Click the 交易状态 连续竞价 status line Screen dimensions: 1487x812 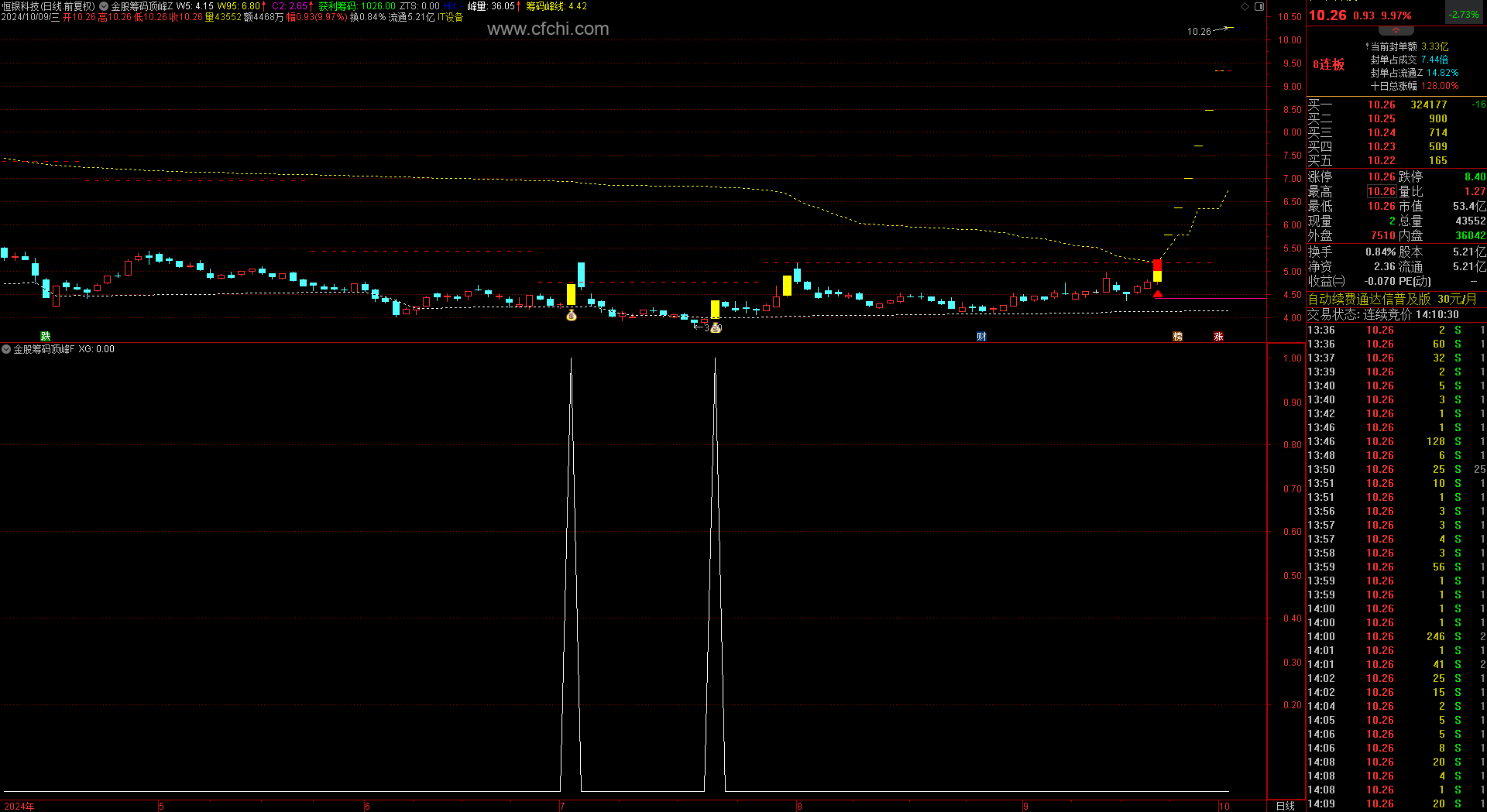1383,314
